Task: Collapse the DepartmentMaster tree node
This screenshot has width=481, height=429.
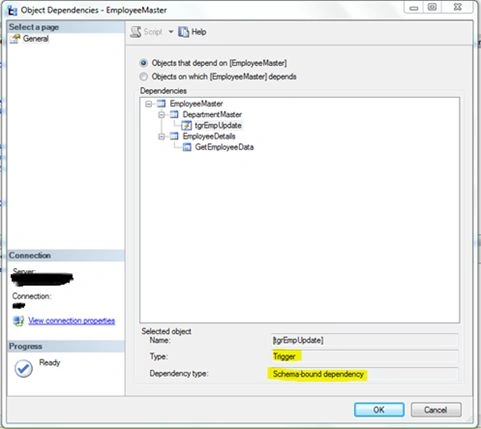Action: pyautogui.click(x=162, y=115)
